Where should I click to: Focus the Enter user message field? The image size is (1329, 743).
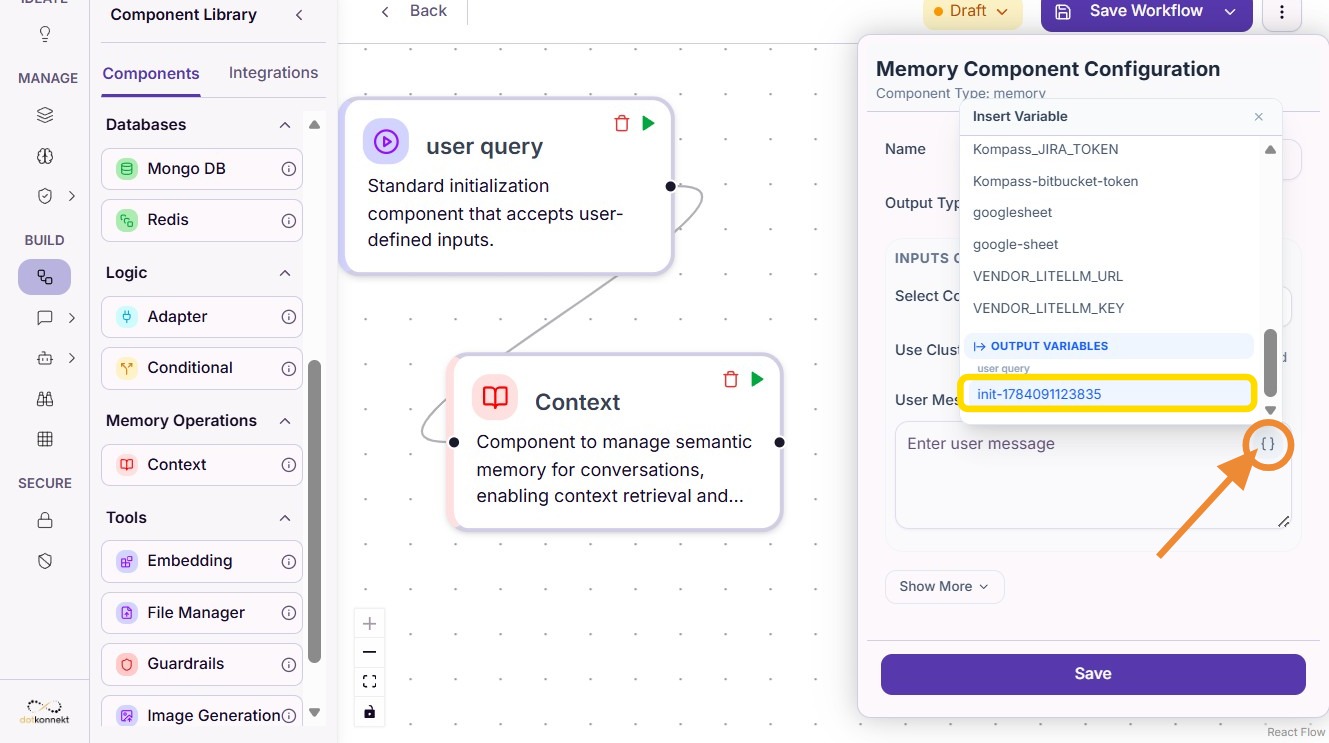click(x=1093, y=475)
